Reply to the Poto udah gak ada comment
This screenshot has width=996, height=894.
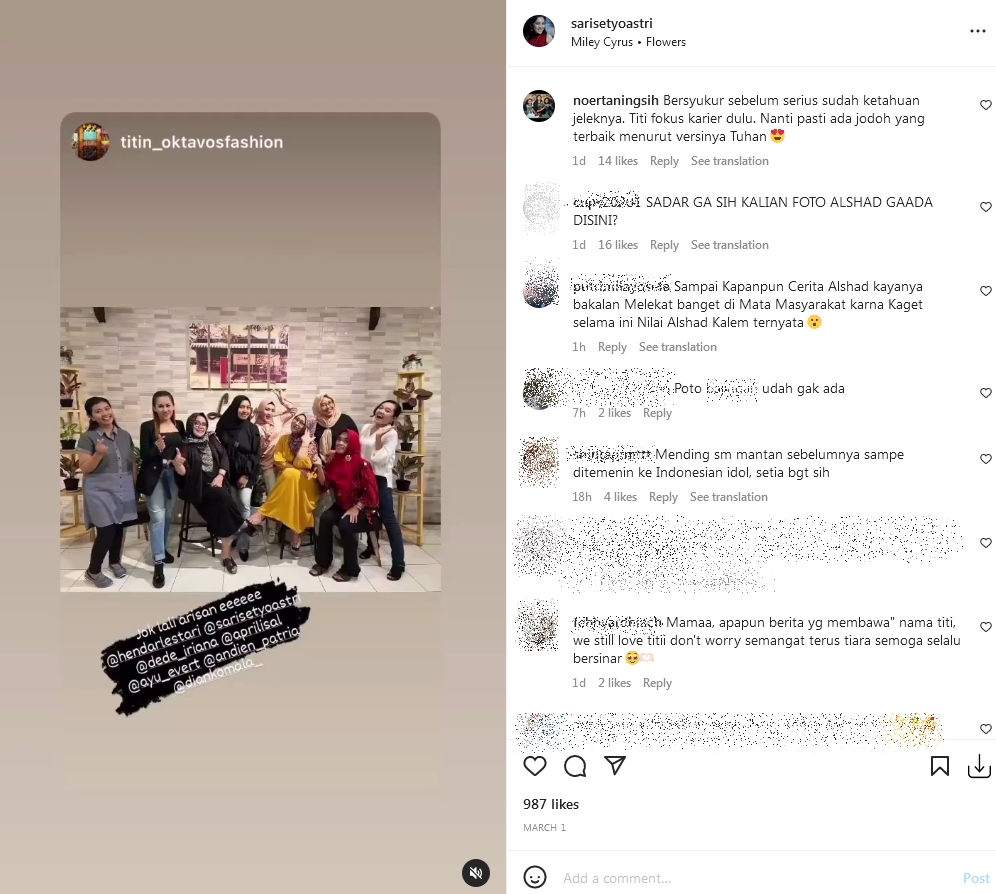pos(657,413)
